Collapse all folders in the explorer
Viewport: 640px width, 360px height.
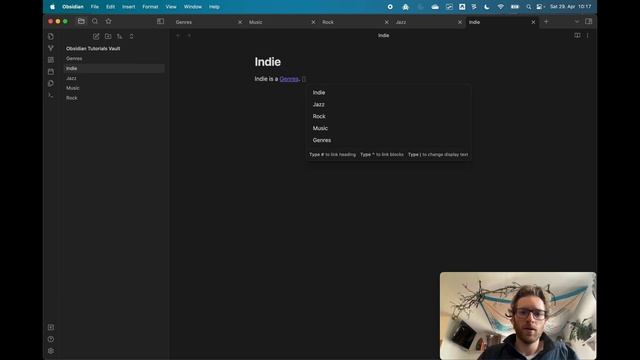tap(131, 36)
